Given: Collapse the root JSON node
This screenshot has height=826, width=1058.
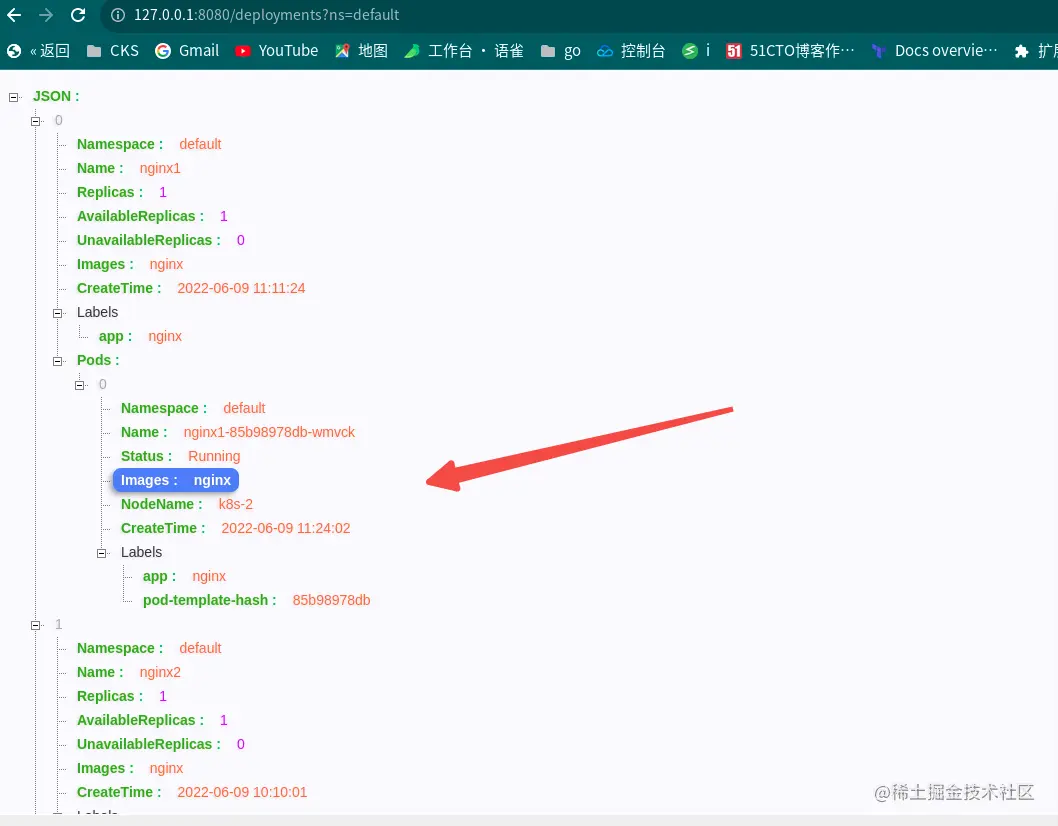Looking at the screenshot, I should 13,97.
